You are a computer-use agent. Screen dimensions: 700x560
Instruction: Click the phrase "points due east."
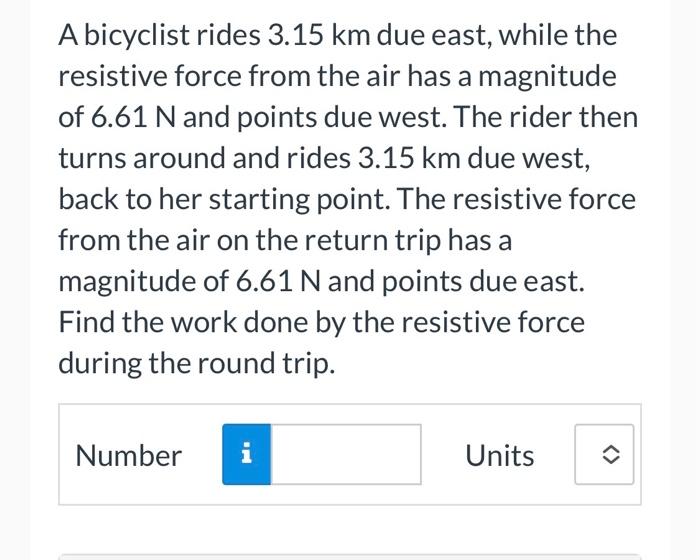(x=483, y=281)
